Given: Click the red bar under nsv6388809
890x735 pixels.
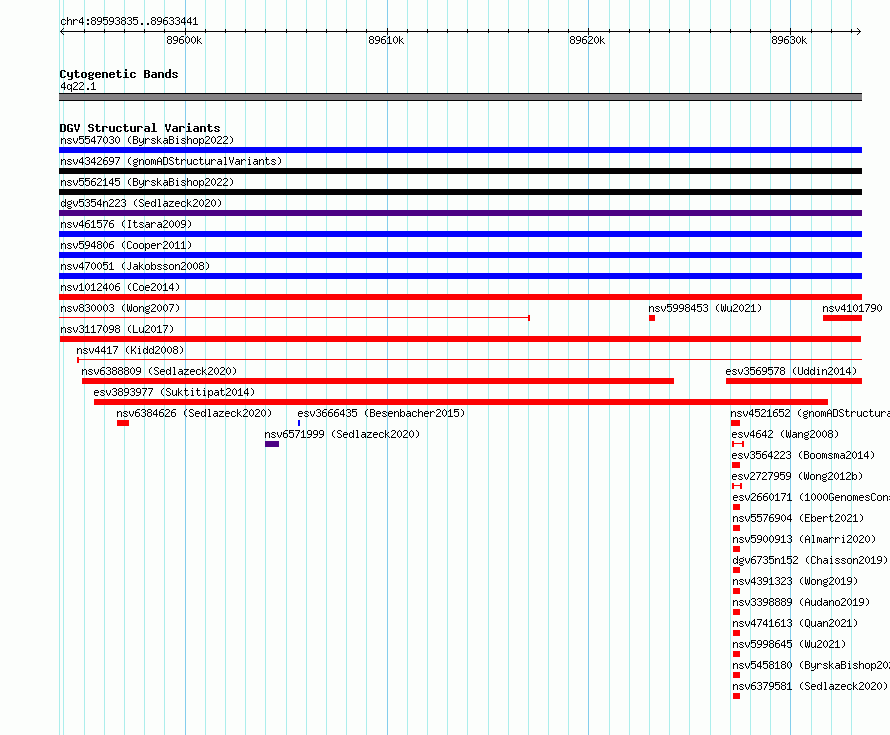Looking at the screenshot, I should pos(378,381).
